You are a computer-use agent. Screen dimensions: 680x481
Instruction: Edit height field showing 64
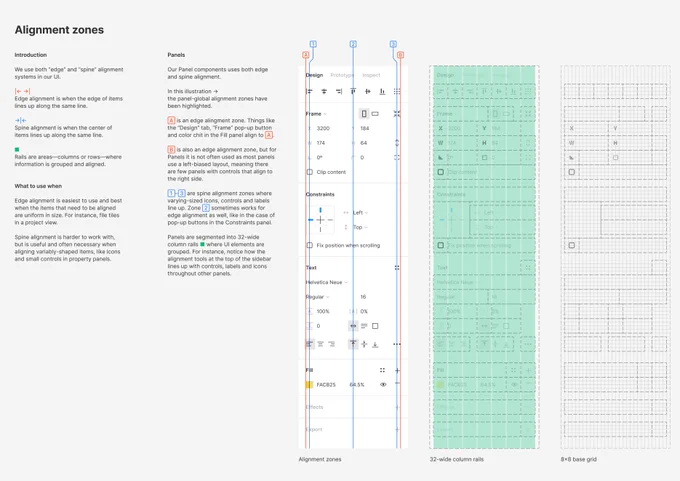363,143
